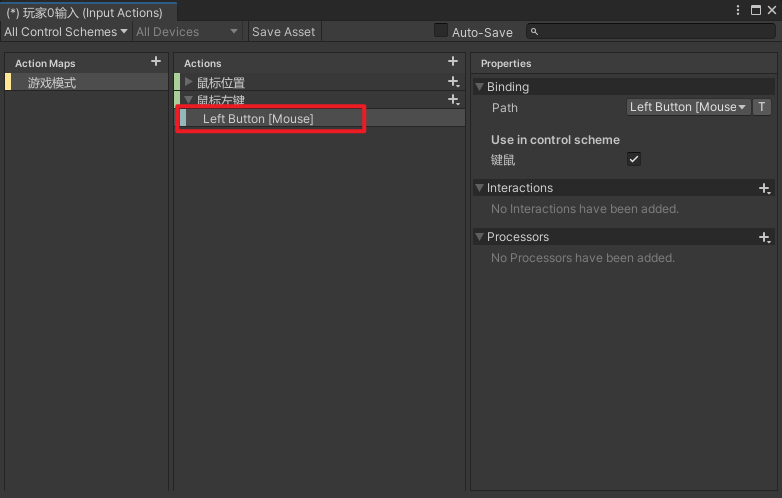
Task: Expand the 鼠标位置 action
Action: pyautogui.click(x=189, y=82)
